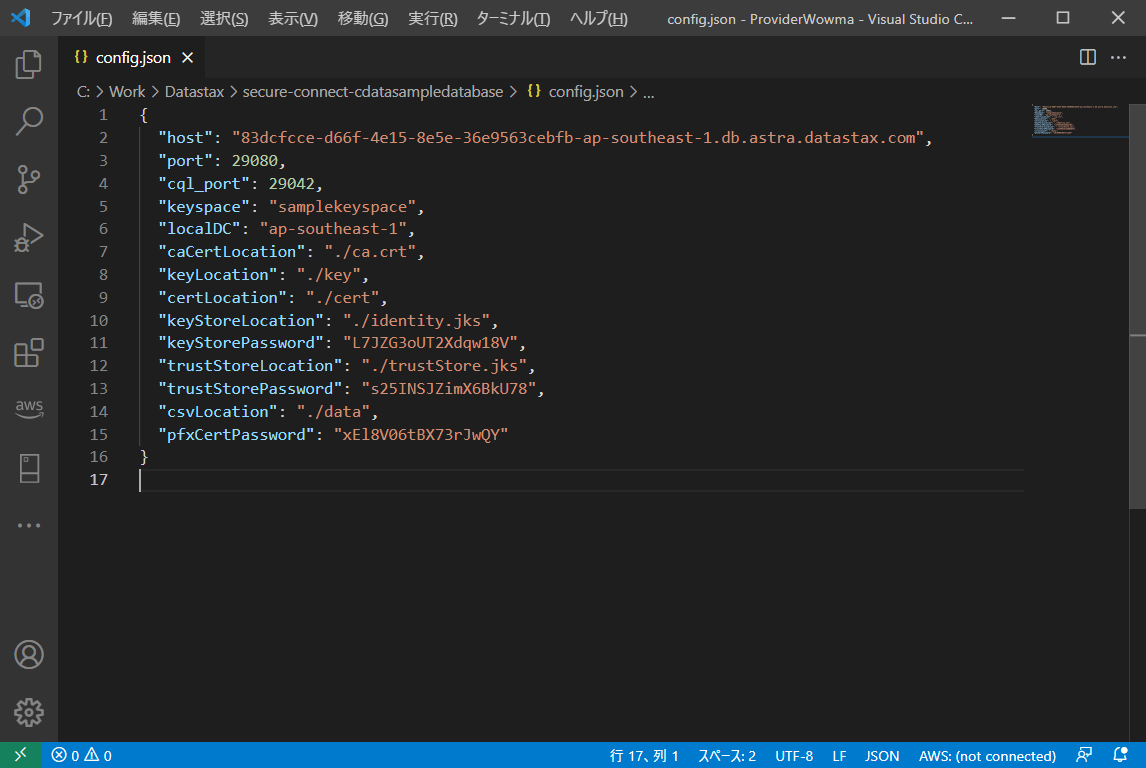Split the editor to the right
The height and width of the screenshot is (768, 1146).
click(x=1088, y=57)
